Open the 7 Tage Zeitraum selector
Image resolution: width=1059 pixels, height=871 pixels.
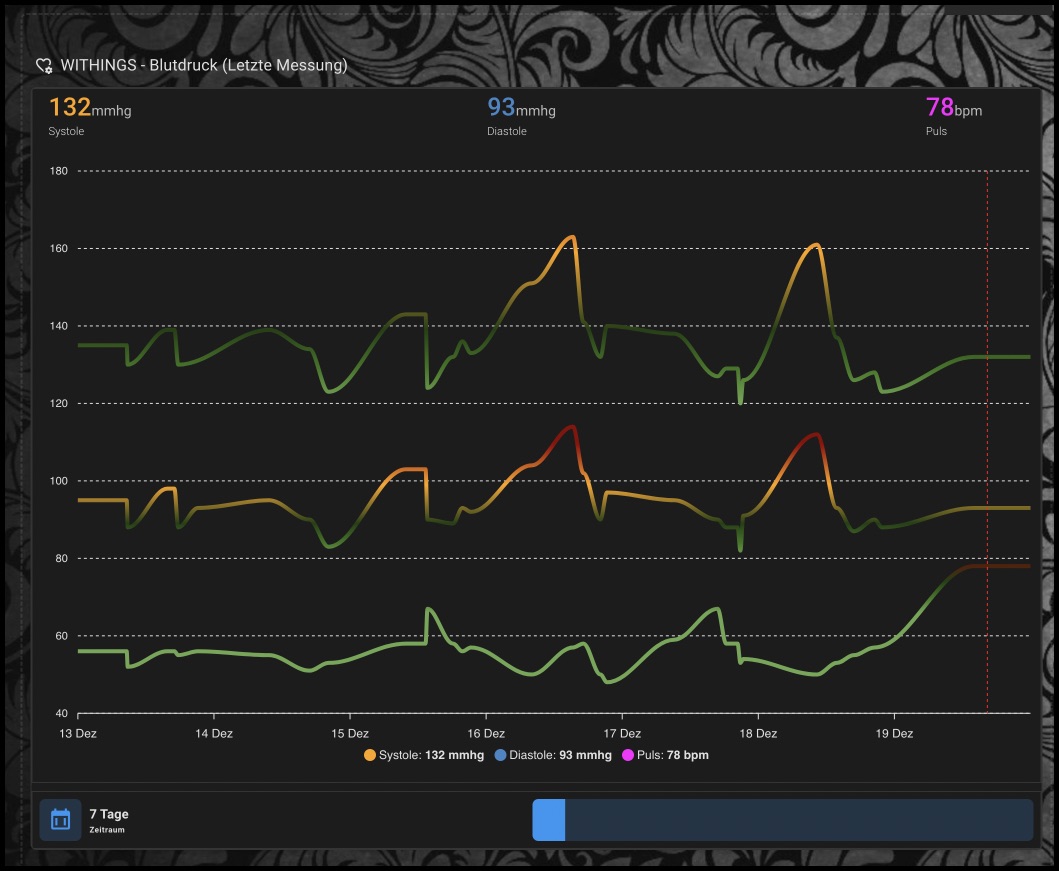pyautogui.click(x=108, y=820)
